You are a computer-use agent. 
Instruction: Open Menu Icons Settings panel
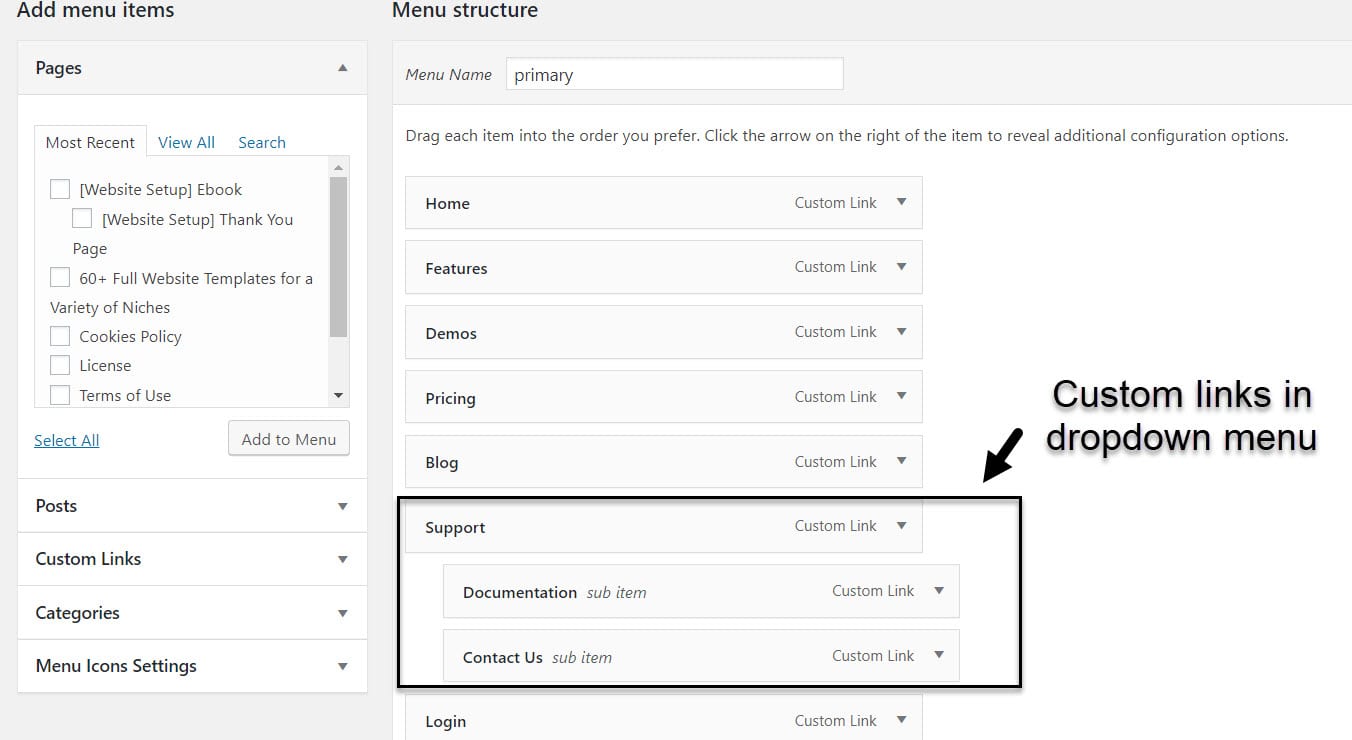[x=343, y=666]
